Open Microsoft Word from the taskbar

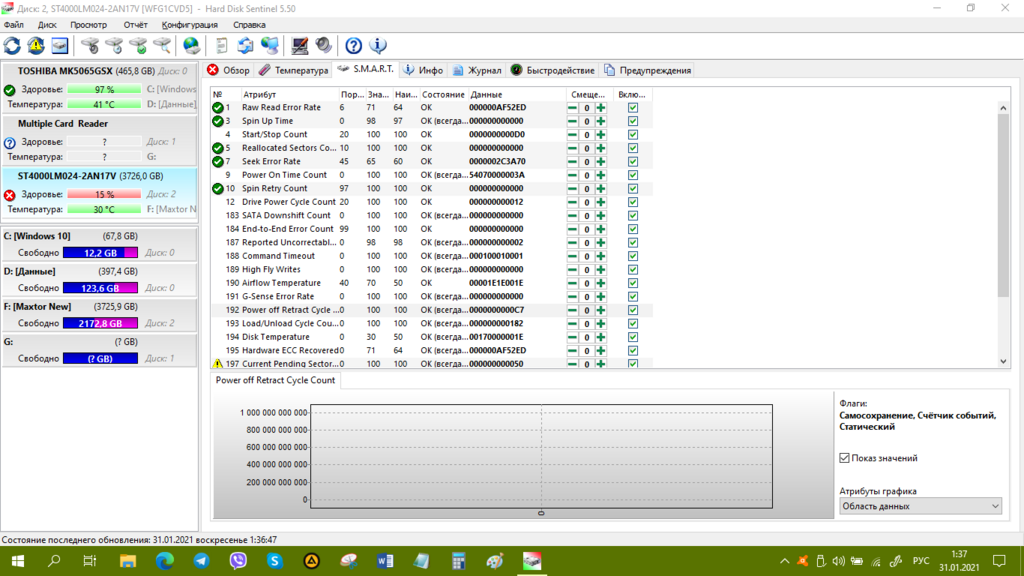pyautogui.click(x=385, y=561)
